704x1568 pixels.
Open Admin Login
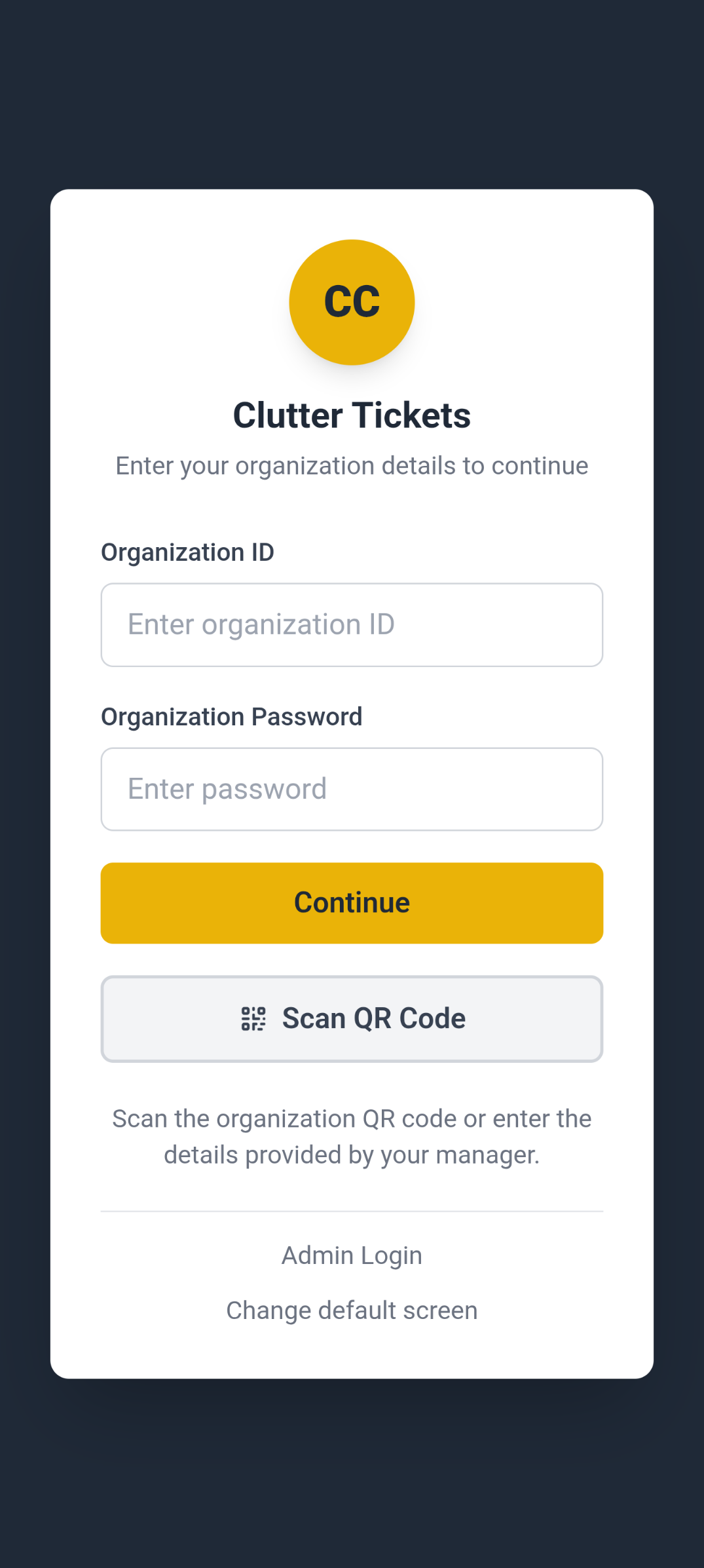[352, 1255]
